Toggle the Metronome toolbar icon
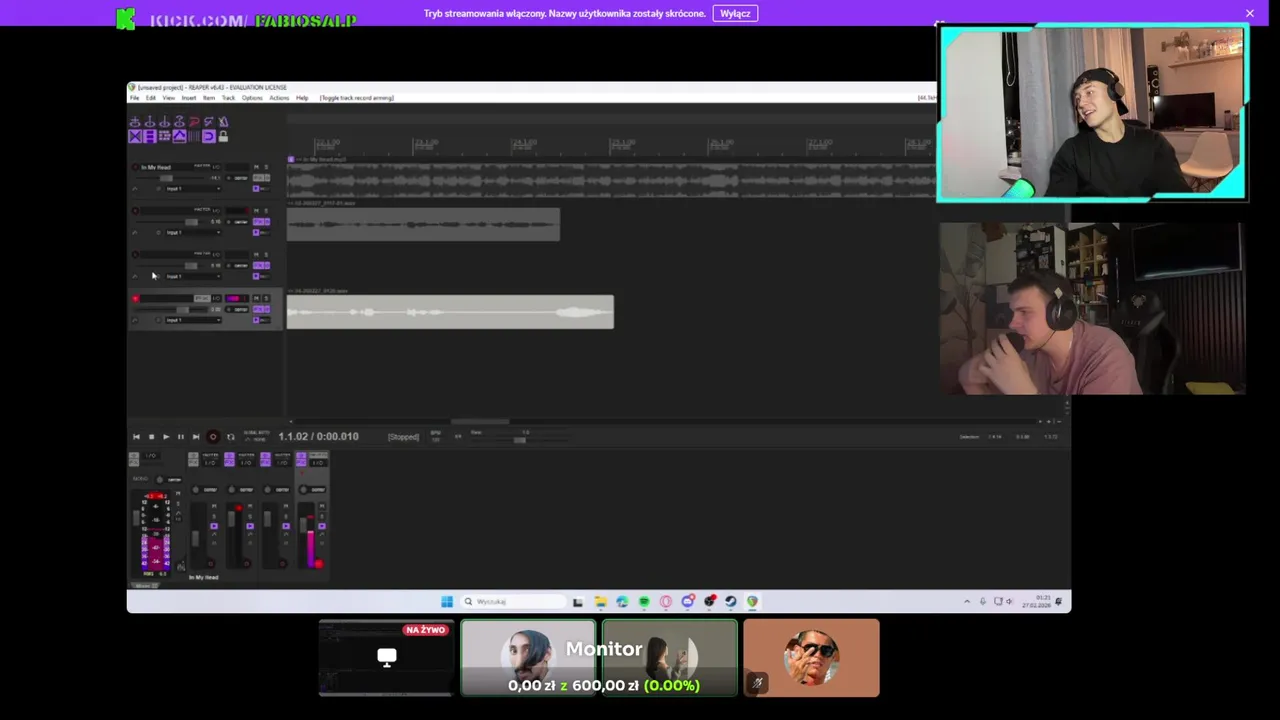 click(223, 122)
